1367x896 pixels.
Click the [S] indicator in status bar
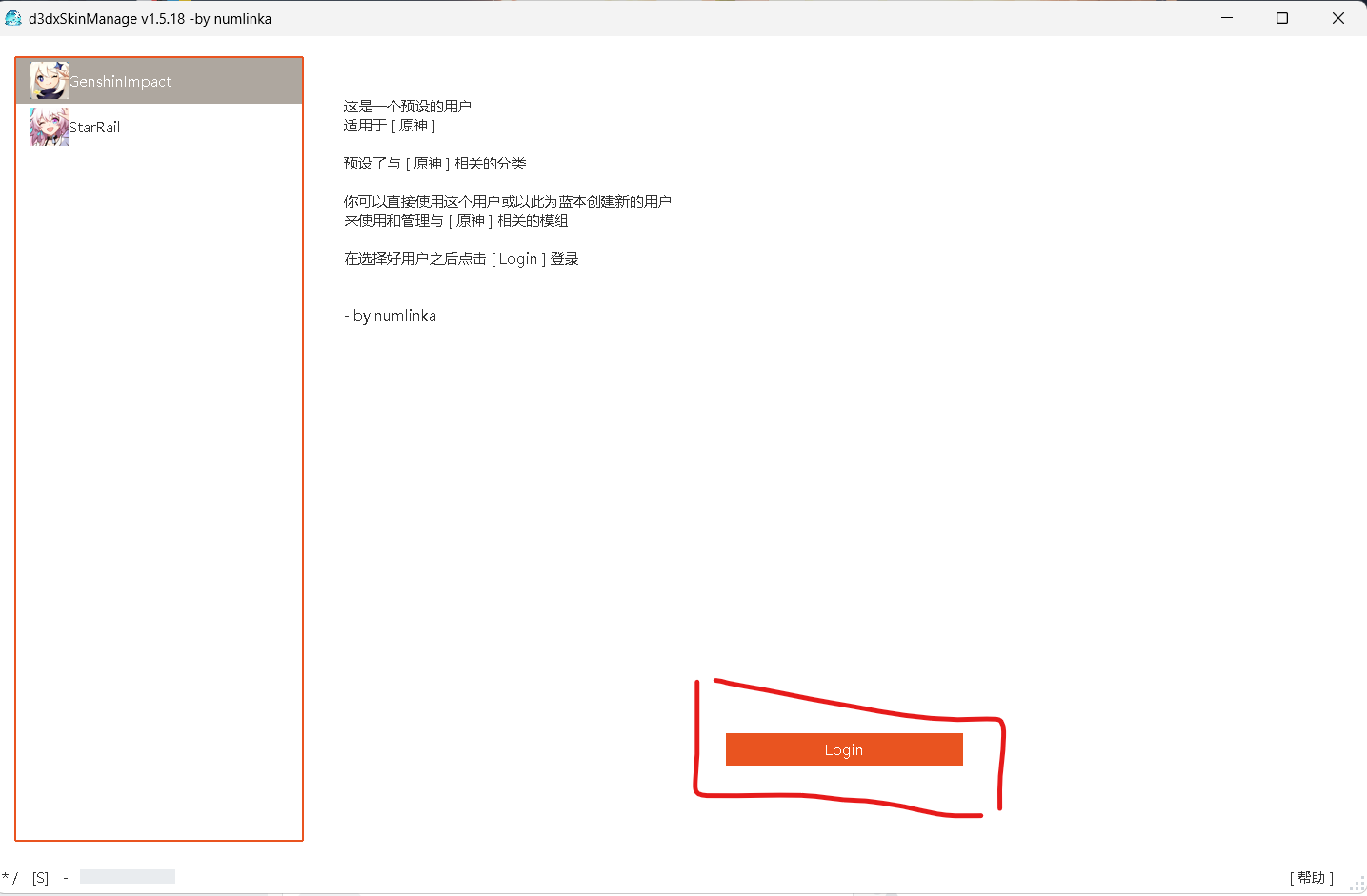tap(40, 878)
